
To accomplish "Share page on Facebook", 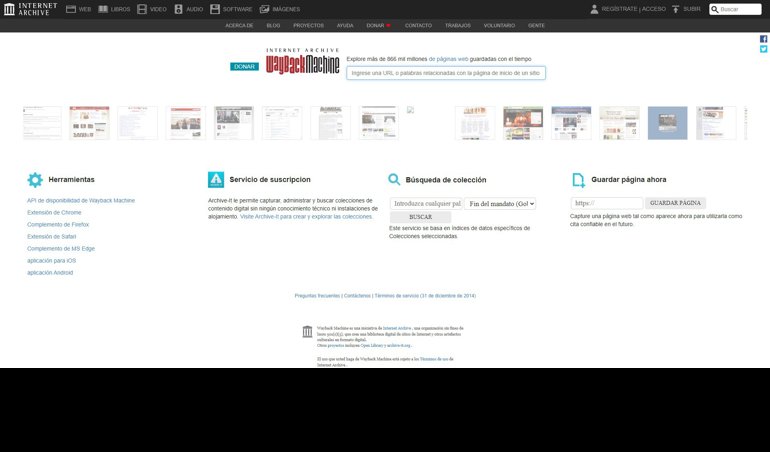I will tap(764, 39).
